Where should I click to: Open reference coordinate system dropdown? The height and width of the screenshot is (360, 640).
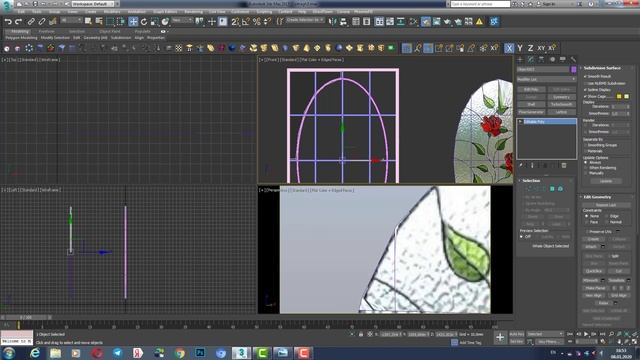click(x=181, y=20)
